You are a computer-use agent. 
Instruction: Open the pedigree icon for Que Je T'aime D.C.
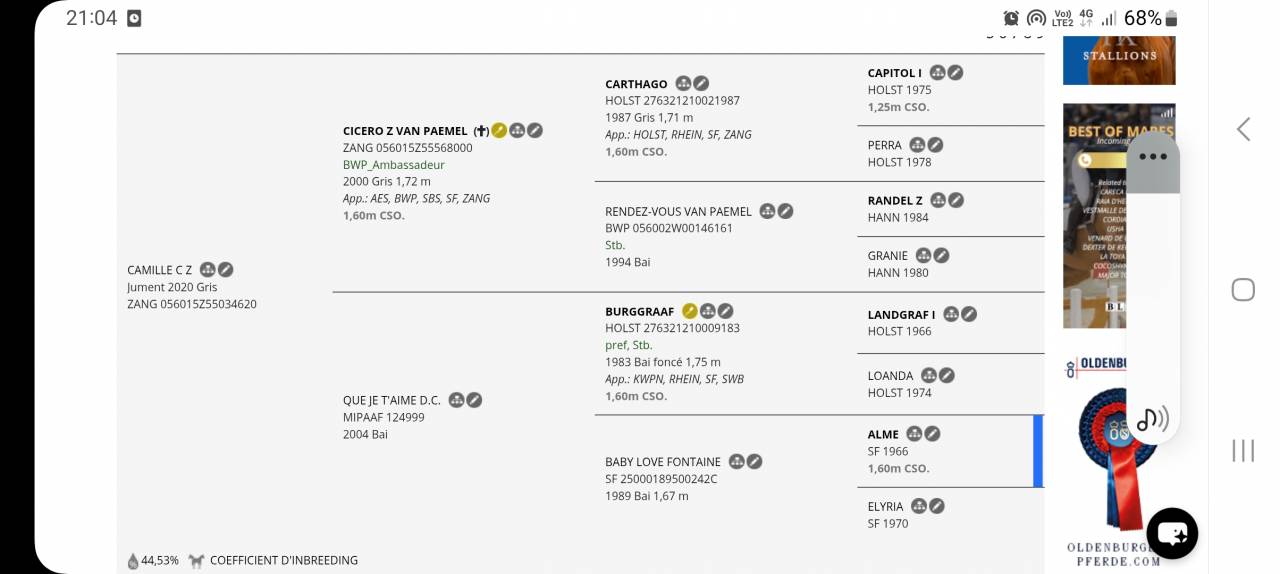456,400
